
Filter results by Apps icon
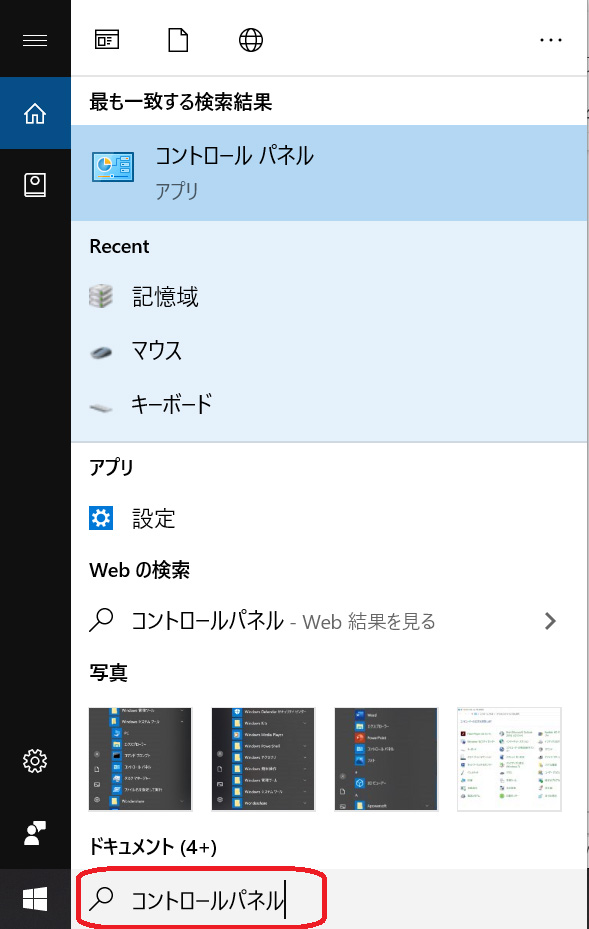click(107, 40)
